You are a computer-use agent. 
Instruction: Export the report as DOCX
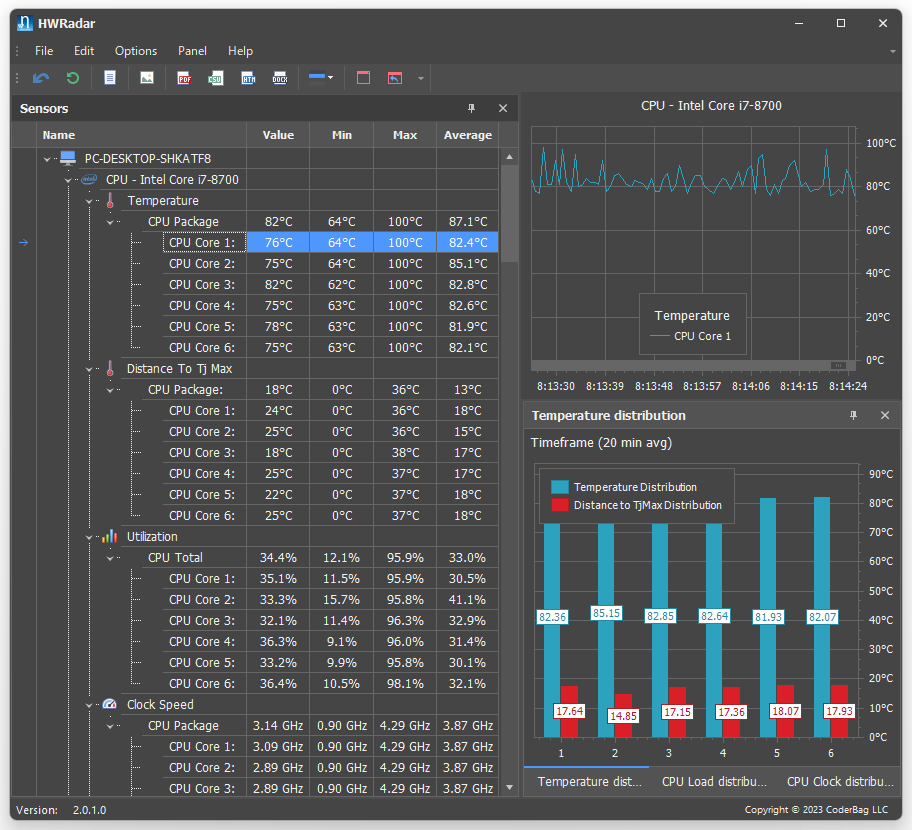tap(280, 78)
